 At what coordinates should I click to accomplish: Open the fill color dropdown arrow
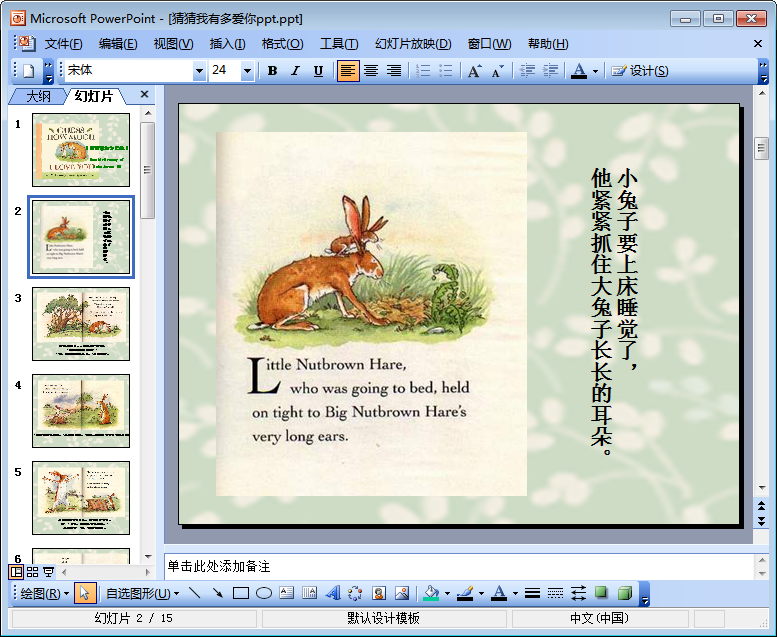click(x=447, y=593)
